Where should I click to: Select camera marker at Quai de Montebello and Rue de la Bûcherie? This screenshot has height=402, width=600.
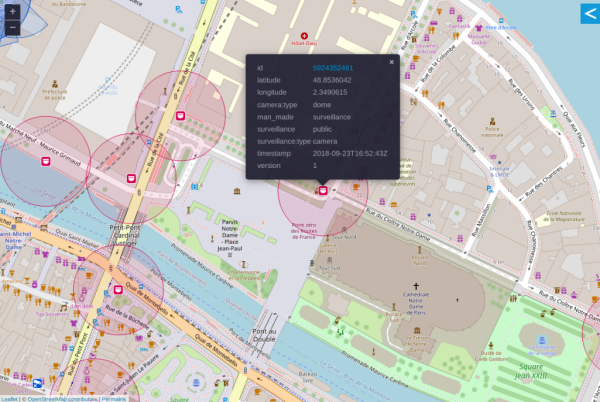tap(118, 290)
